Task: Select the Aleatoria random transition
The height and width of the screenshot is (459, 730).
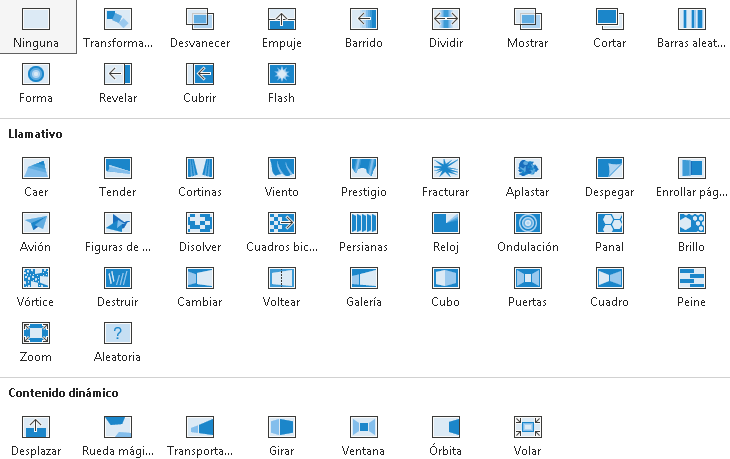Action: point(118,342)
